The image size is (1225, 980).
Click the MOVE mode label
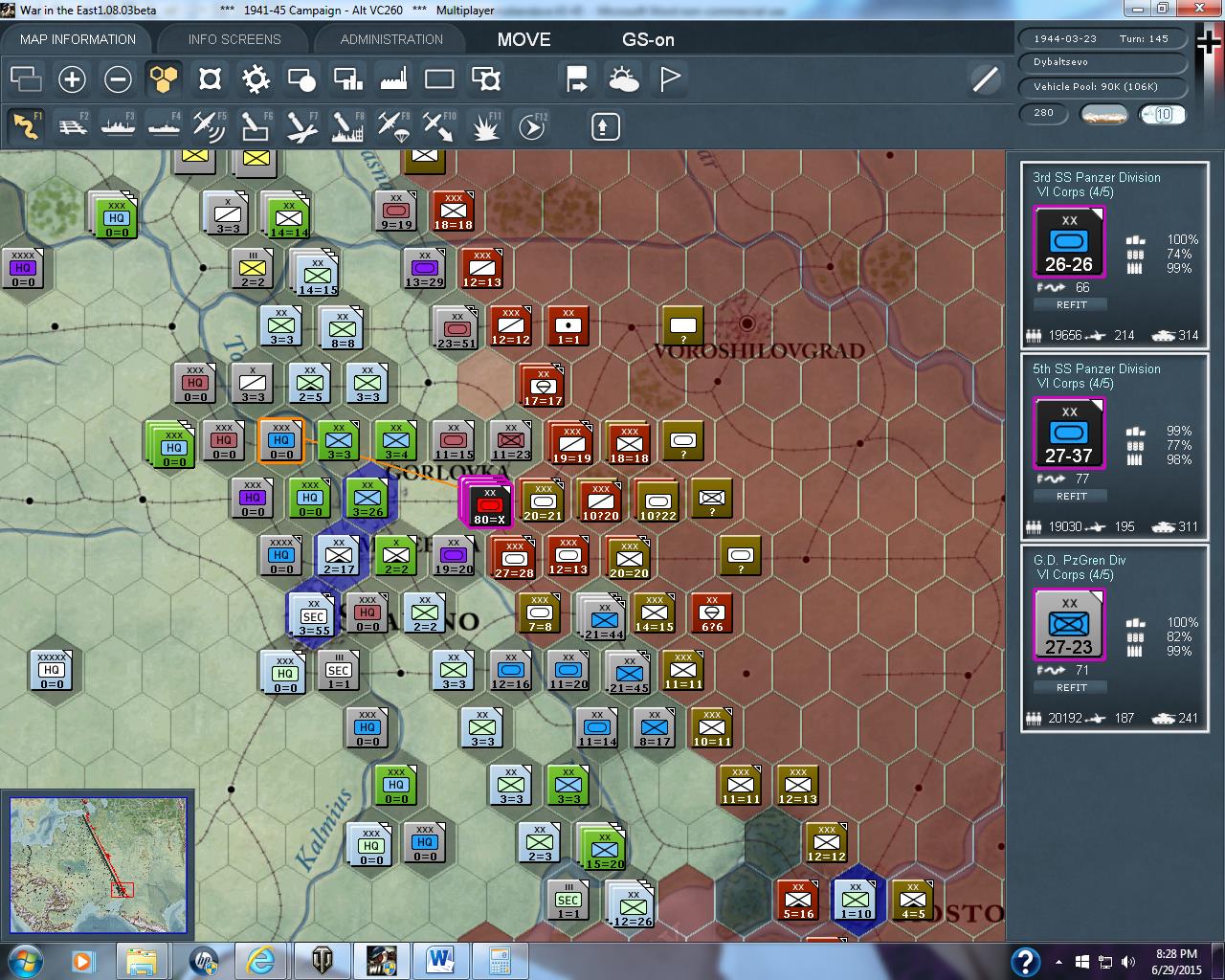click(x=524, y=39)
